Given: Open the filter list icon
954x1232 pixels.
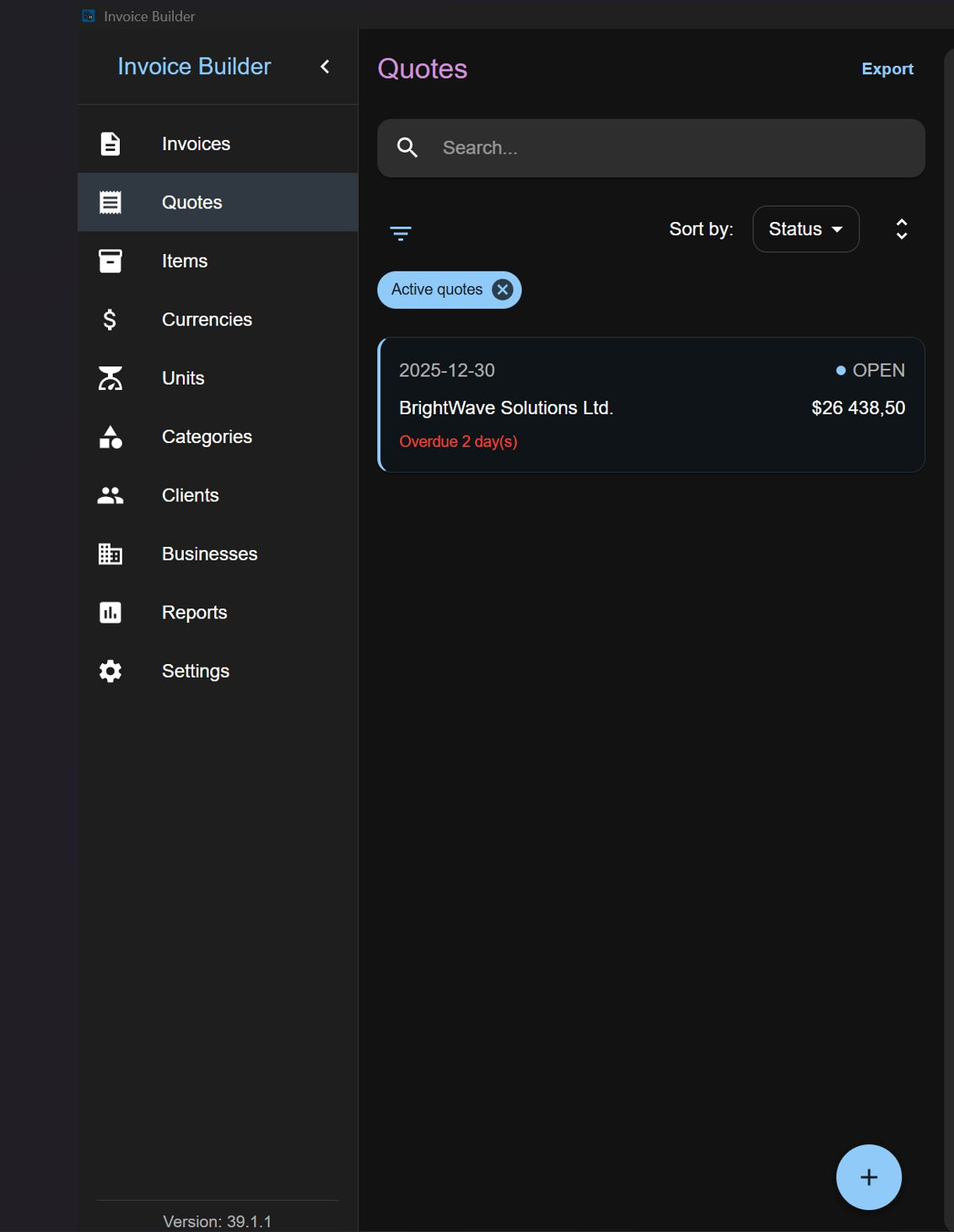Looking at the screenshot, I should [x=401, y=233].
